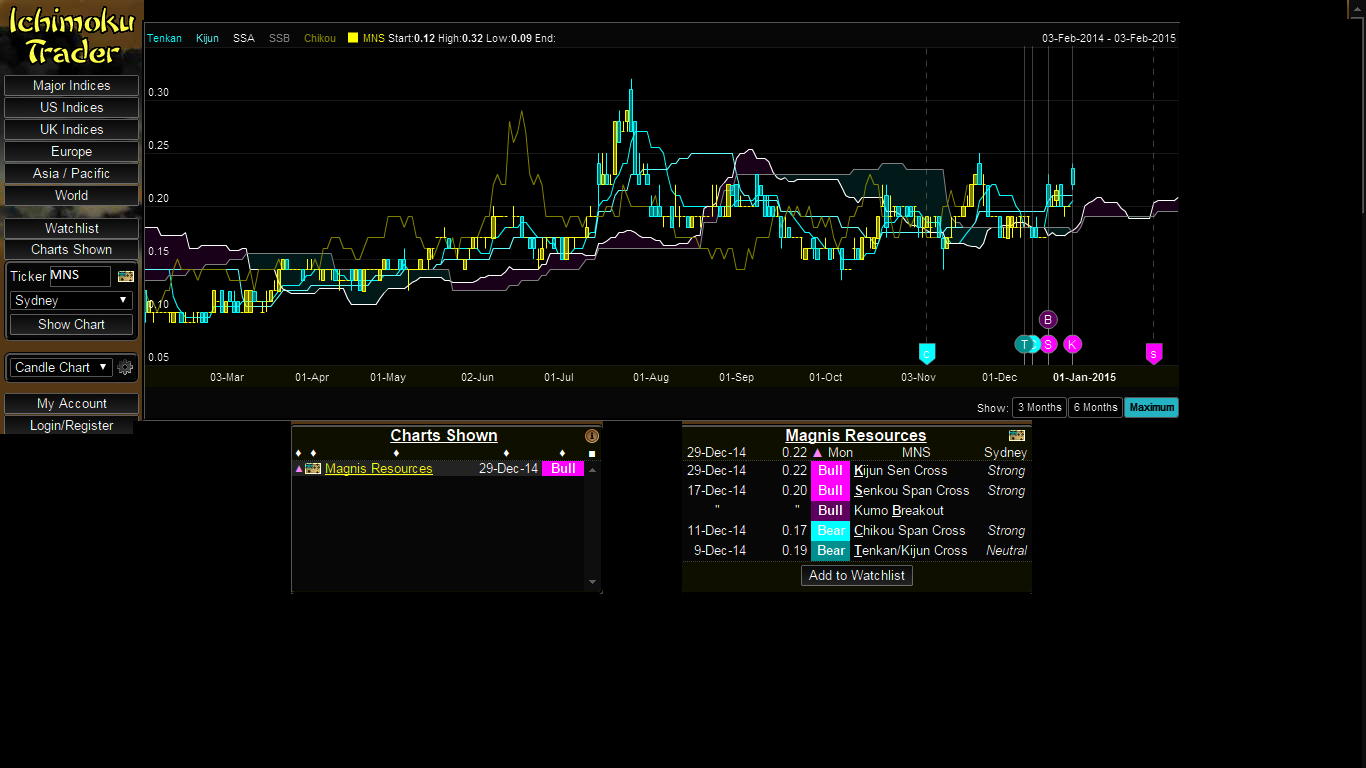Click square icon at Charts Shown sort row end
1366x768 pixels.
tap(592, 454)
